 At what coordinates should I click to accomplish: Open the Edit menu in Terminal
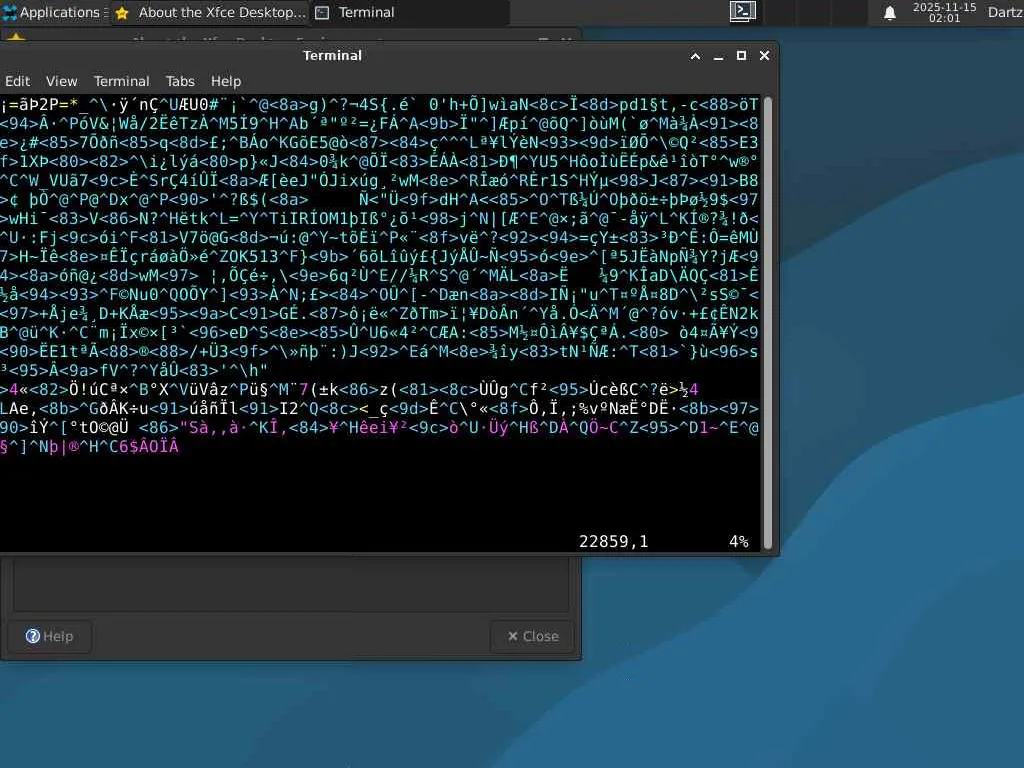click(x=18, y=81)
